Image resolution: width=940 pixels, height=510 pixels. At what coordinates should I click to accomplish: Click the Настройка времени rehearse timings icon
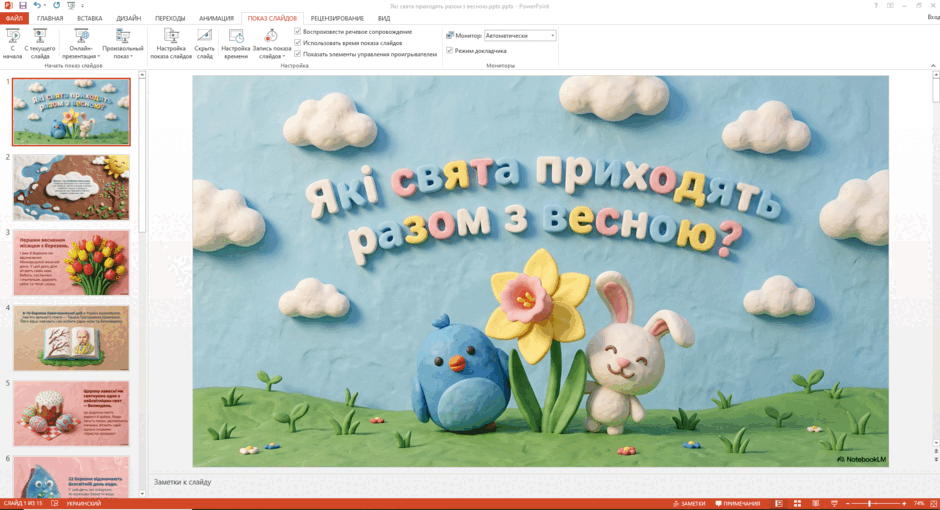click(236, 36)
